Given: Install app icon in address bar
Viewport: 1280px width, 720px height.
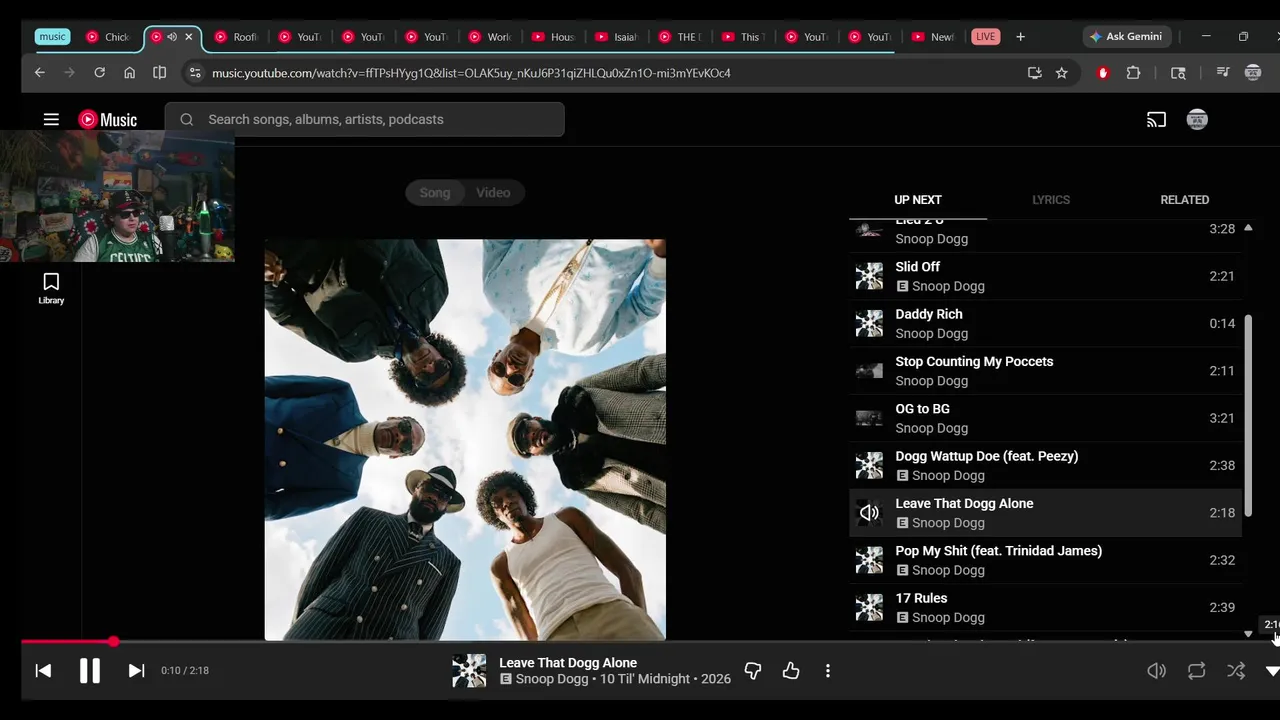Looking at the screenshot, I should tap(1034, 73).
